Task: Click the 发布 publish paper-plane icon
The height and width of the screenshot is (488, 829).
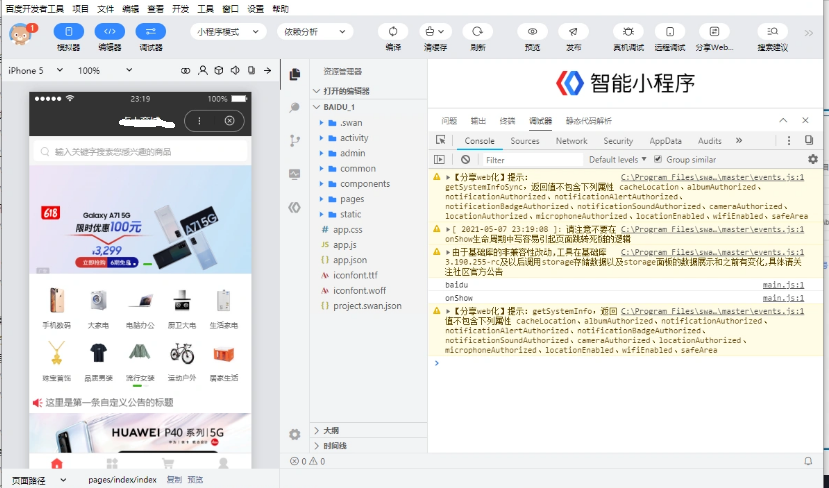Action: tap(574, 31)
